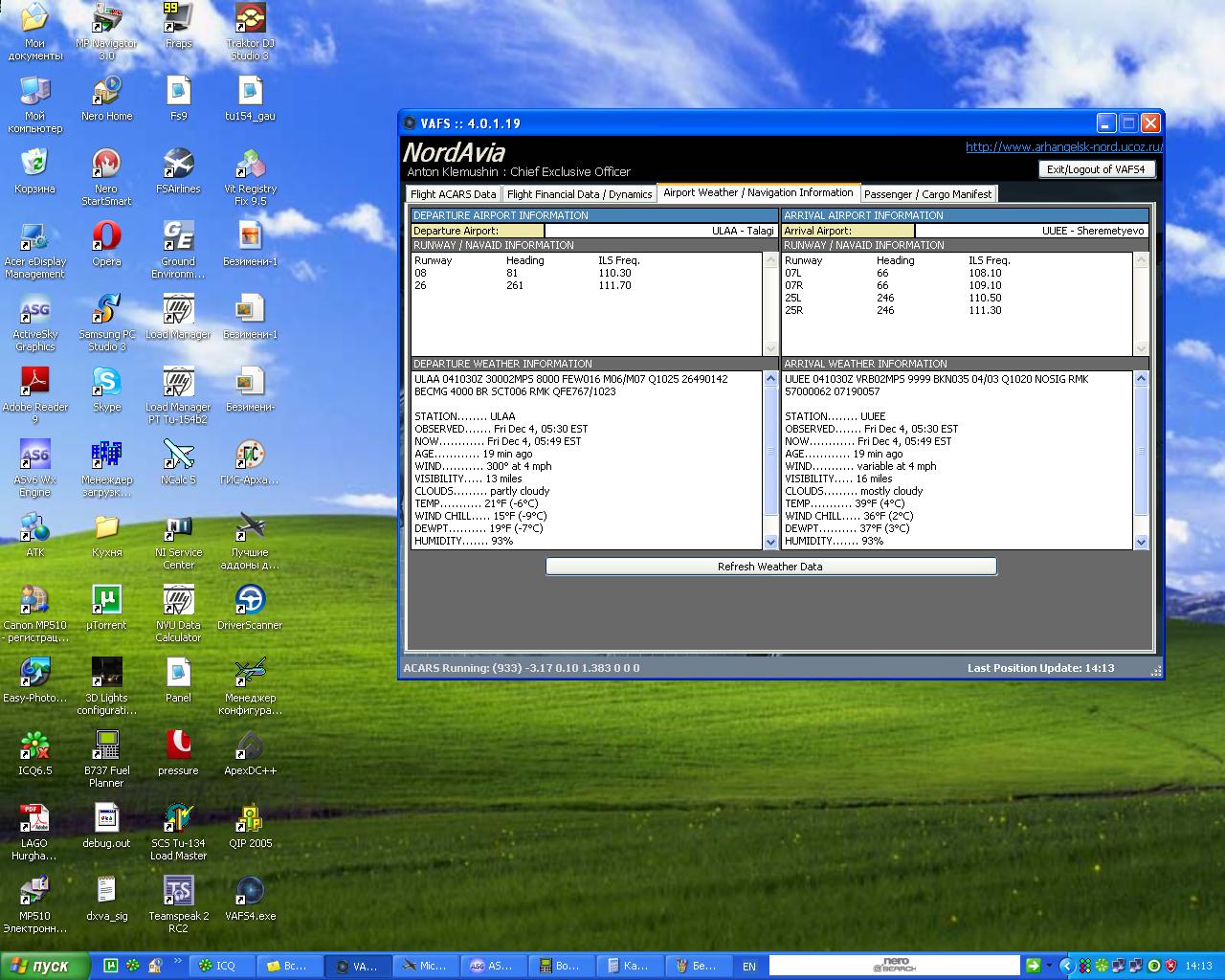Viewport: 1225px width, 980px height.
Task: Select the tu154_gau file icon
Action: click(250, 99)
